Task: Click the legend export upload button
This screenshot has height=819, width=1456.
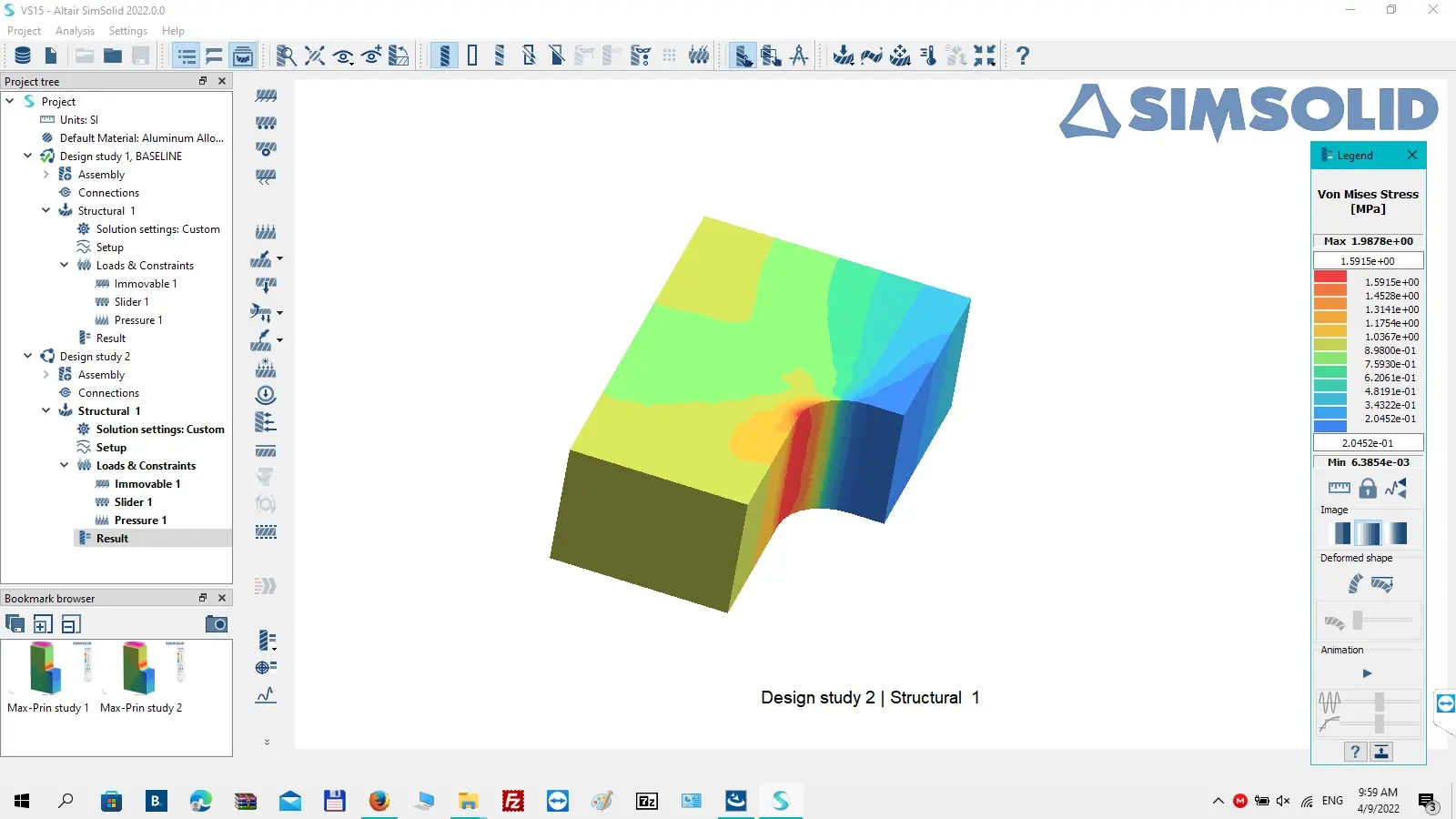Action: tap(1381, 752)
